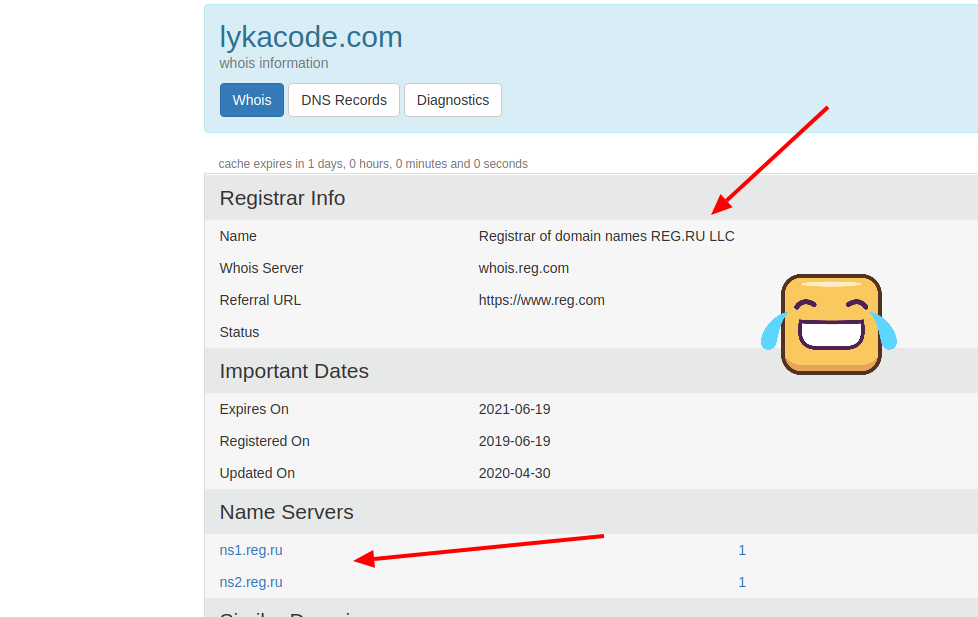Click the Status row label
978x617 pixels.
(x=239, y=332)
